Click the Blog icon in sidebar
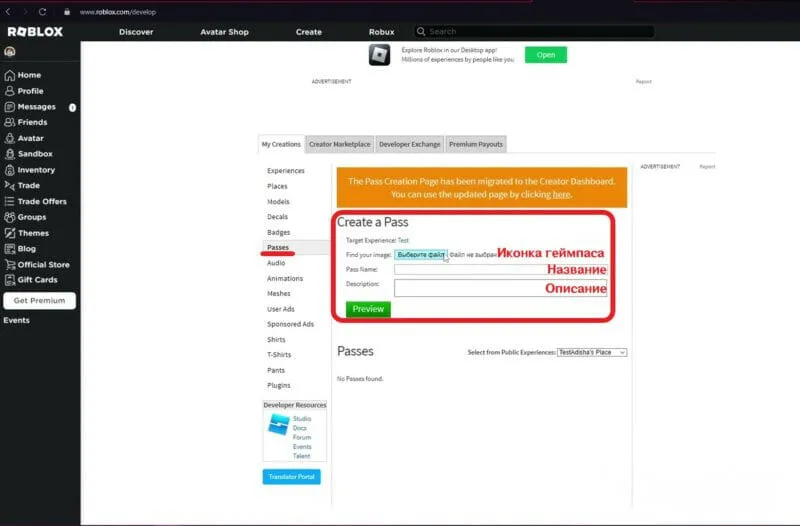This screenshot has width=800, height=526. 10,249
